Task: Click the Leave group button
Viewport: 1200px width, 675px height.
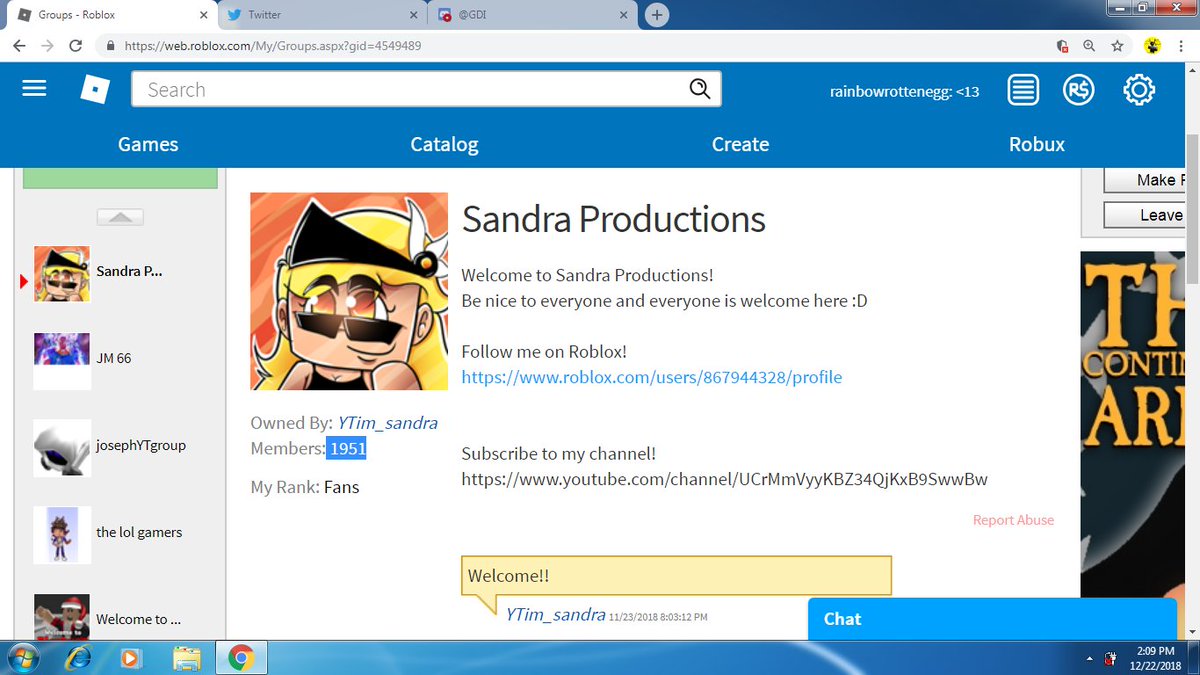Action: click(1144, 215)
